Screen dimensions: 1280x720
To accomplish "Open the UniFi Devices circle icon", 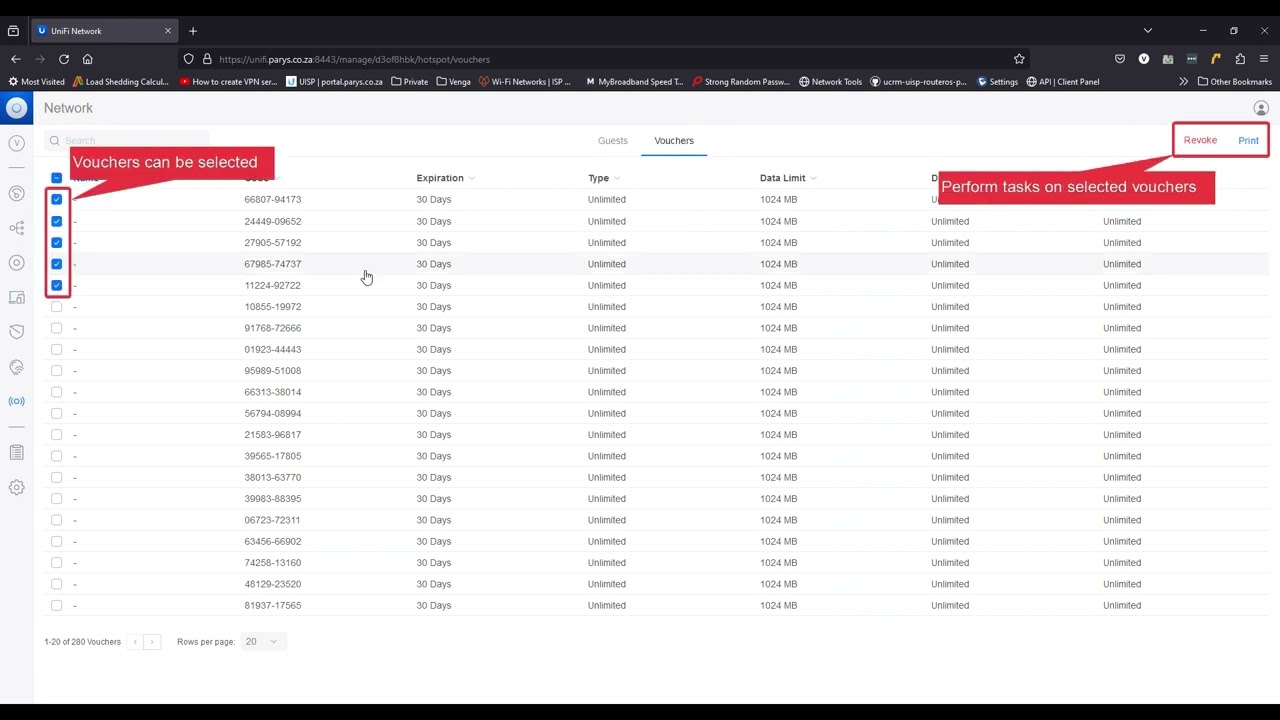I will tap(16, 263).
